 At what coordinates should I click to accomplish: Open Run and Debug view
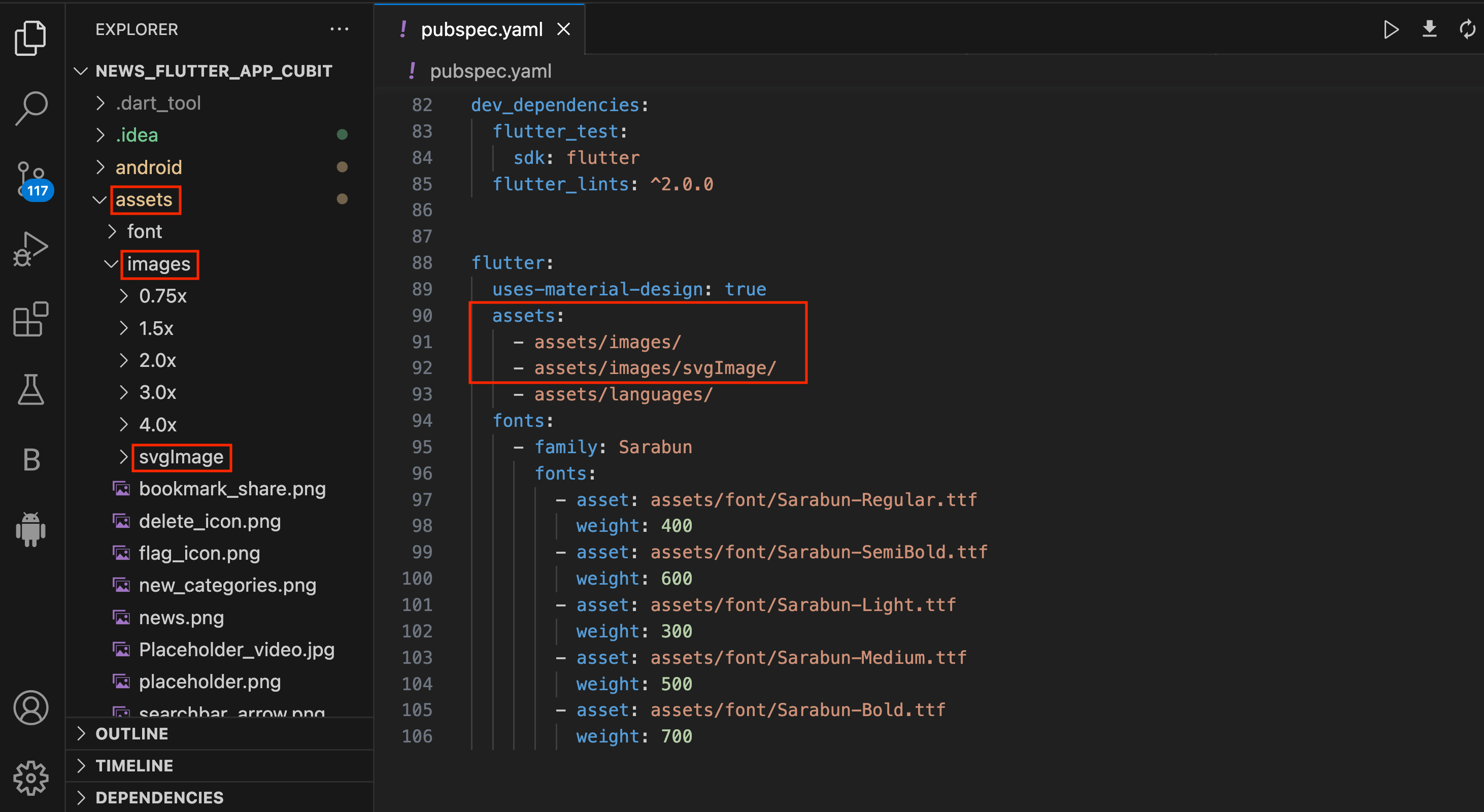click(31, 249)
